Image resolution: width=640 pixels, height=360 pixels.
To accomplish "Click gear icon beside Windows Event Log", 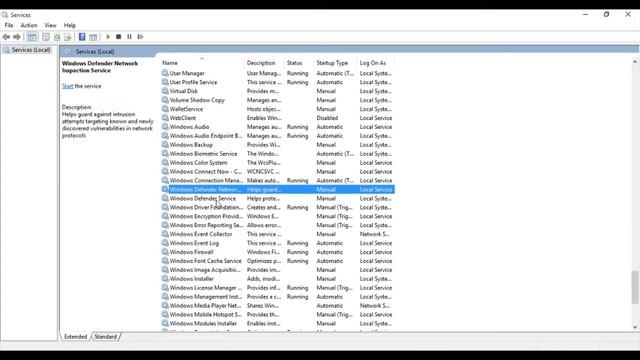I will coord(165,243).
